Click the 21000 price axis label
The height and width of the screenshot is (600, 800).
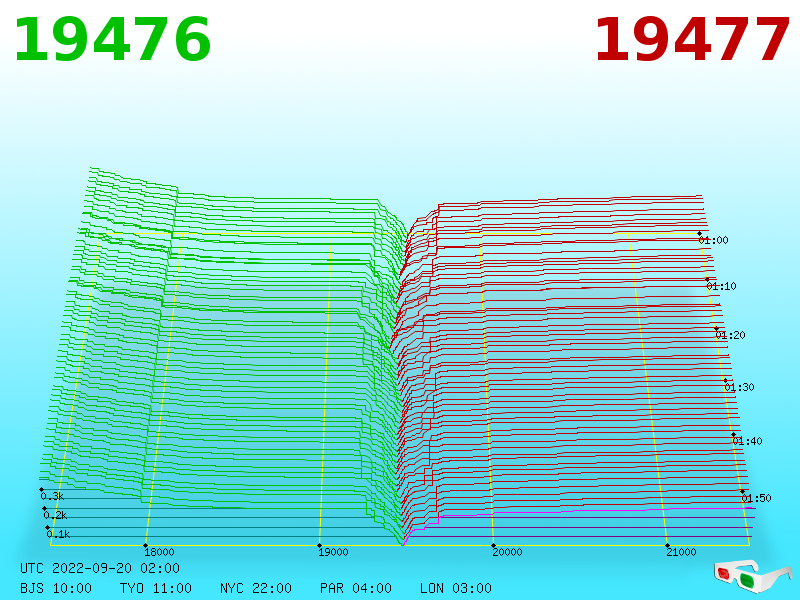click(681, 552)
